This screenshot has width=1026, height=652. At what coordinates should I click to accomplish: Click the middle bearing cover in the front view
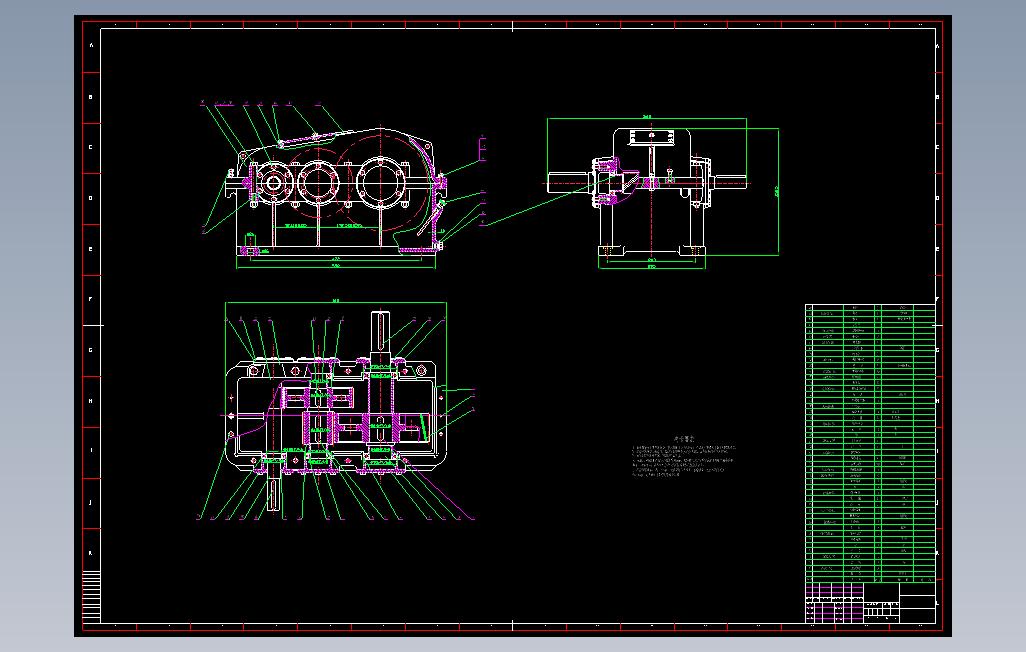pyautogui.click(x=318, y=182)
